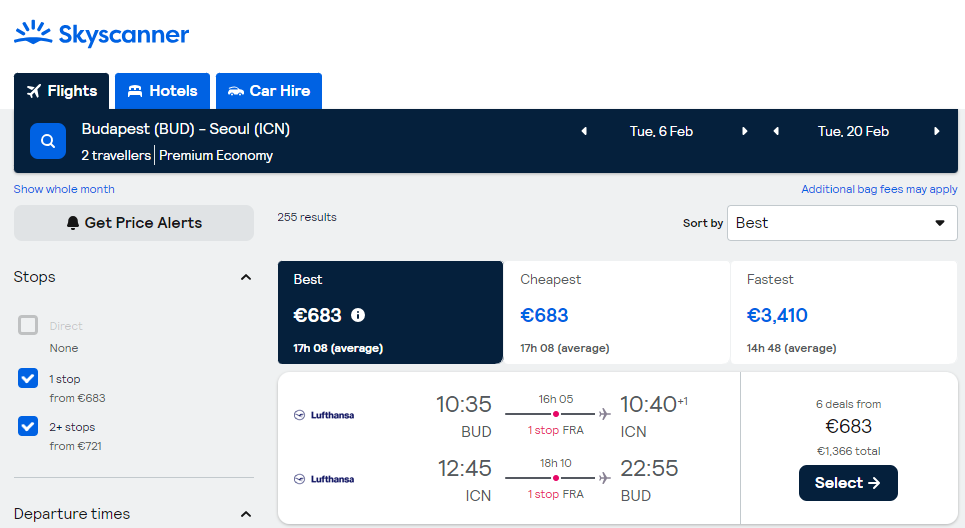
Task: Click bell icon in Get Price Alerts
Action: (73, 223)
